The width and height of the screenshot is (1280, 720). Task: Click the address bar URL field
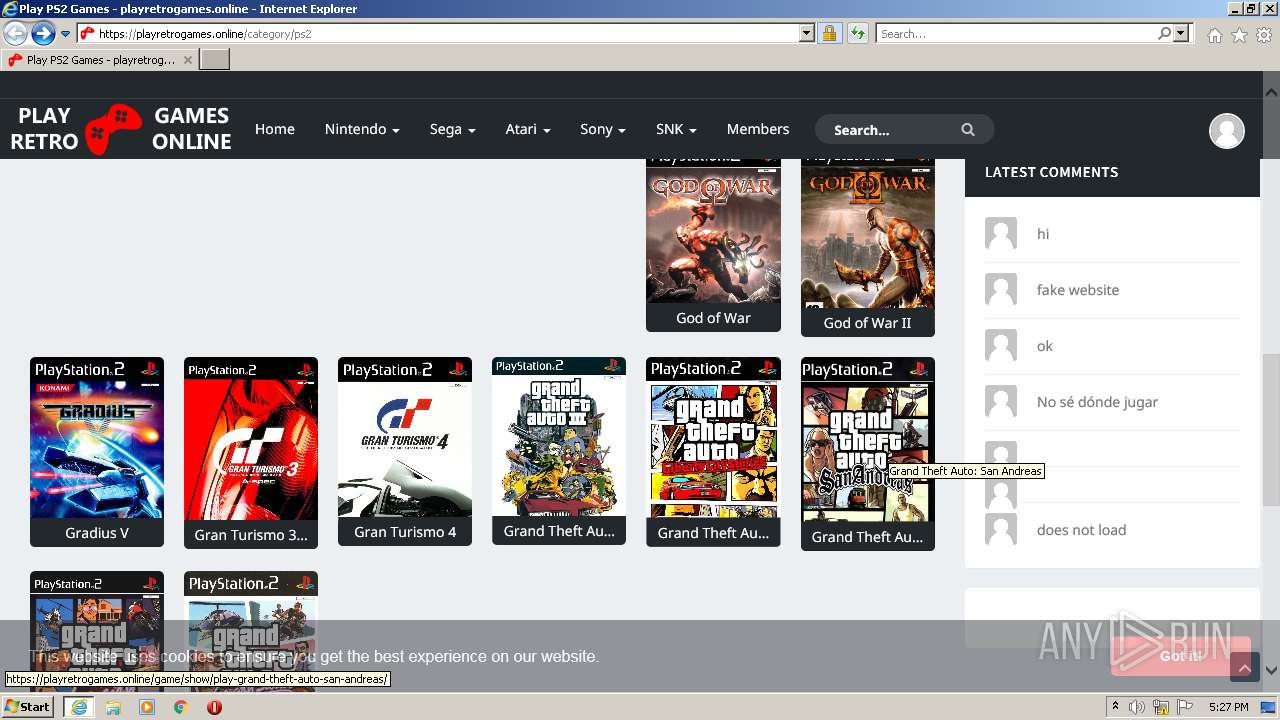(447, 34)
